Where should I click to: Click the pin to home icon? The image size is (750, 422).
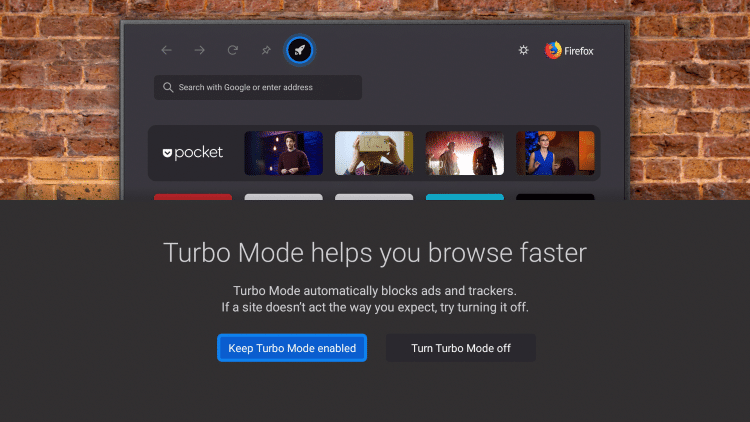point(266,50)
